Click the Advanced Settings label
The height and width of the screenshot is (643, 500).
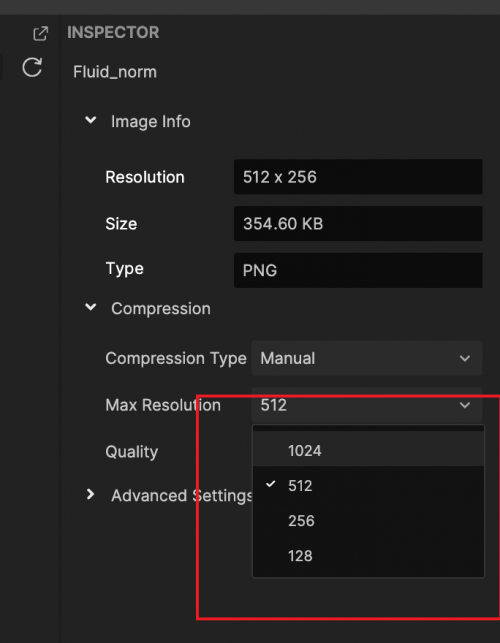(182, 495)
